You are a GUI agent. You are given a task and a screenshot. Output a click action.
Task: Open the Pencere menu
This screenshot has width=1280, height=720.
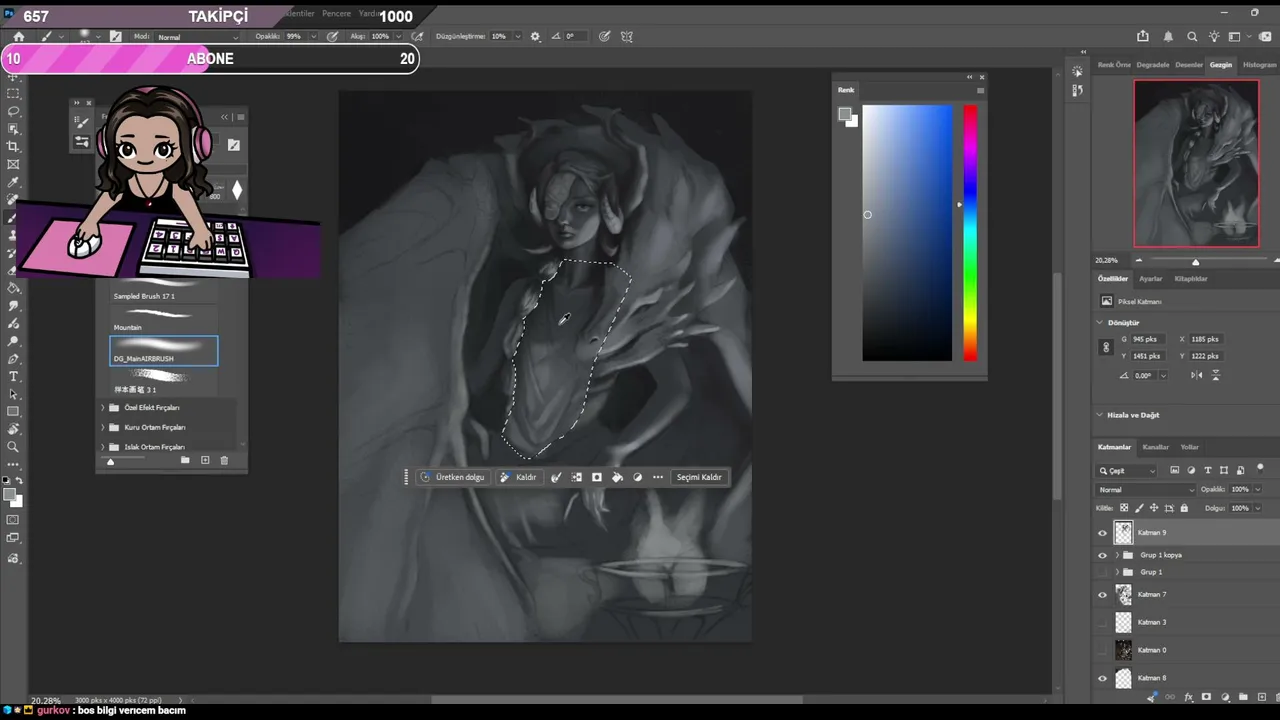click(x=336, y=14)
